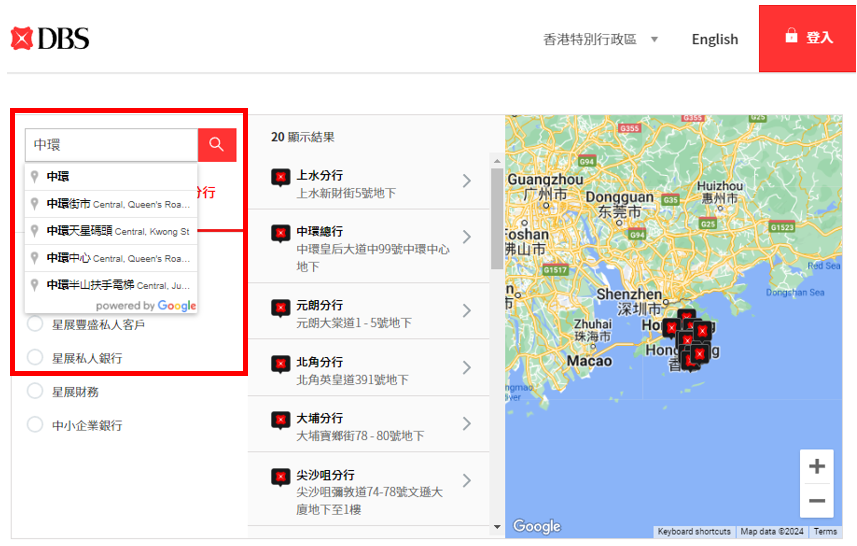This screenshot has width=857, height=546.
Task: Expand the 大埔分行 chevron arrow
Action: pos(466,424)
